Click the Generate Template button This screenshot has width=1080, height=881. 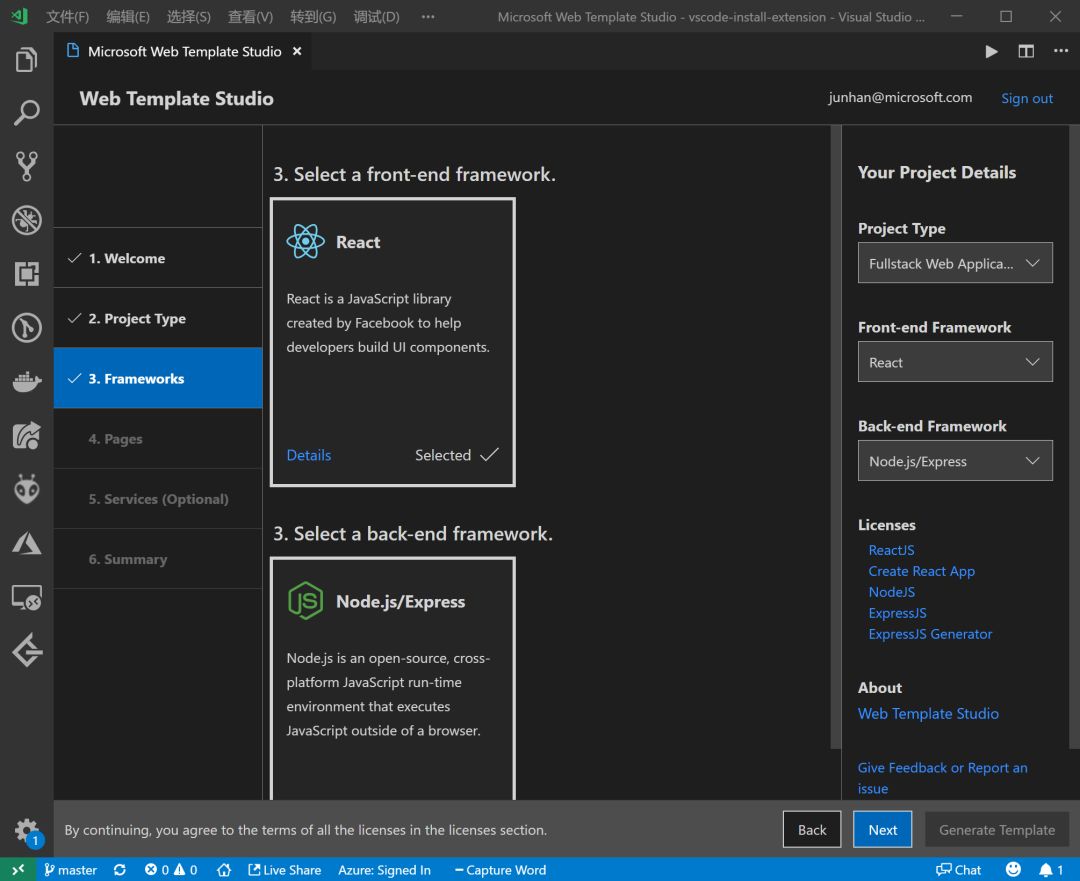tap(997, 829)
